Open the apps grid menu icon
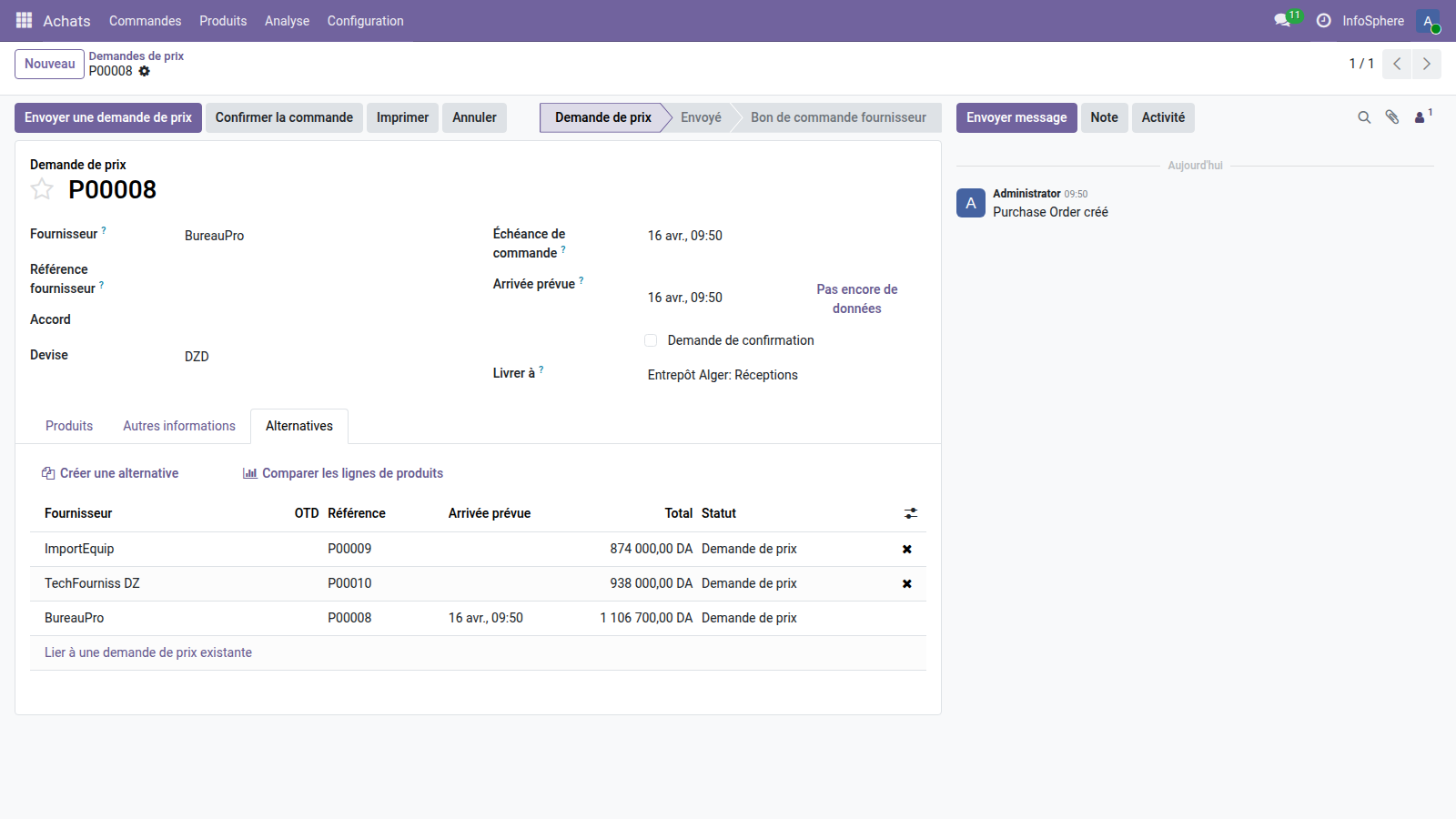Image resolution: width=1456 pixels, height=819 pixels. tap(24, 20)
